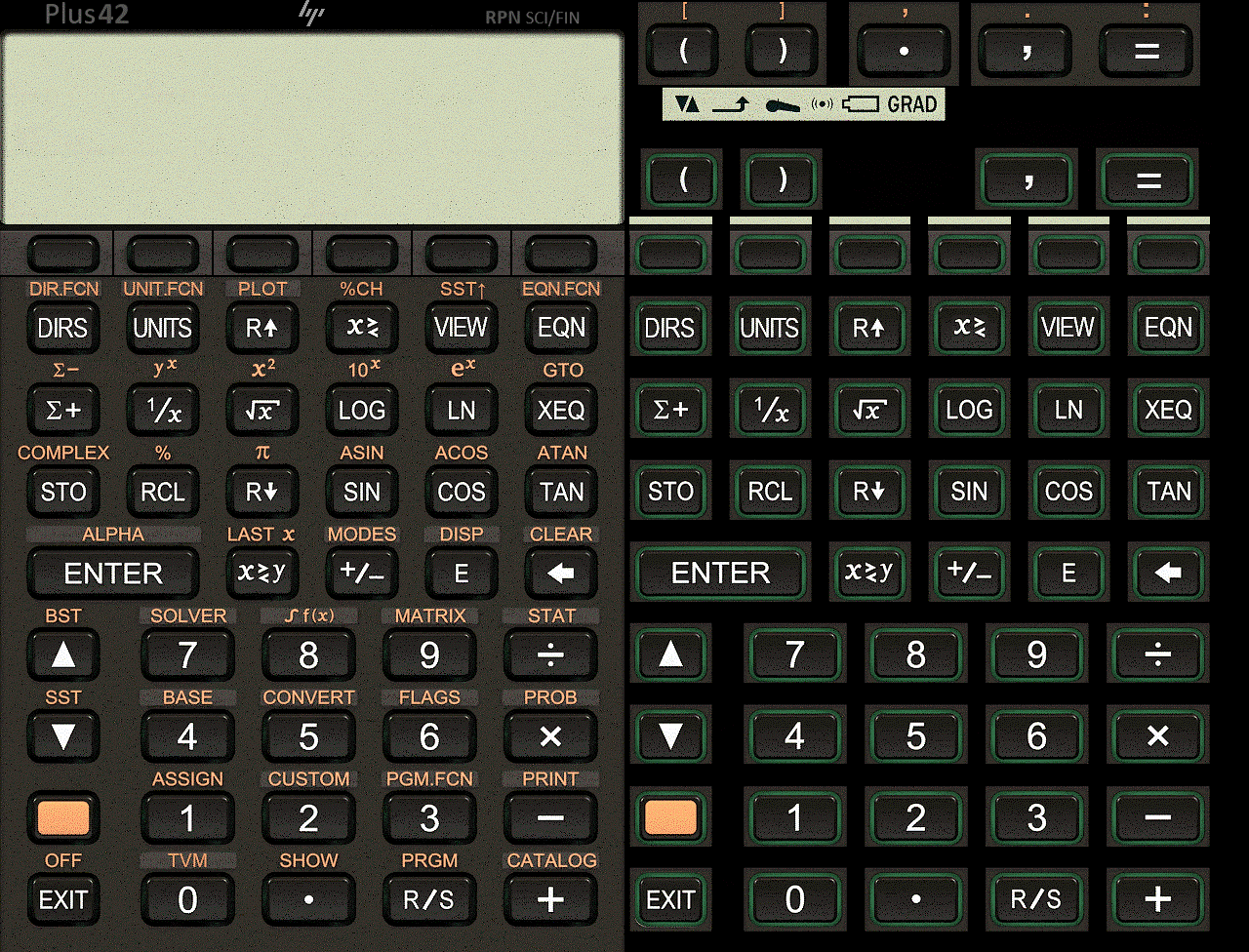Click the COS key under the ACOS label

click(462, 492)
